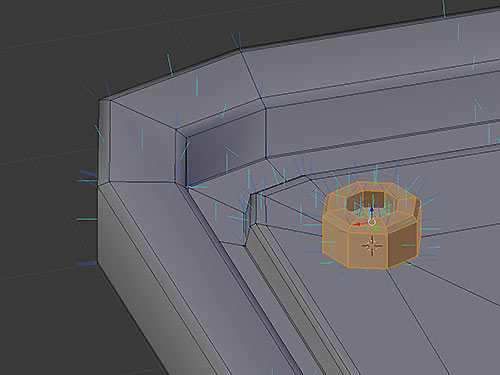Screen dimensions: 500x375
Task: Select the flat face left of the recess
Action: point(142,143)
